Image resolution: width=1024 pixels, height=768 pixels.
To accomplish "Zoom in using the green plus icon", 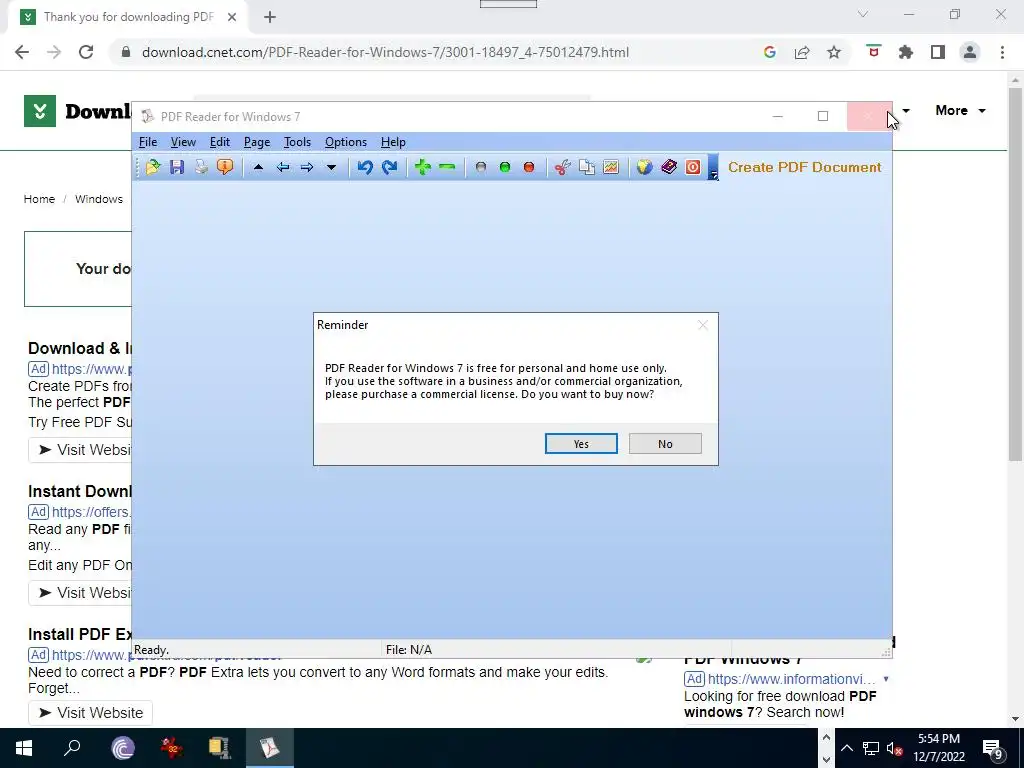I will [x=423, y=167].
